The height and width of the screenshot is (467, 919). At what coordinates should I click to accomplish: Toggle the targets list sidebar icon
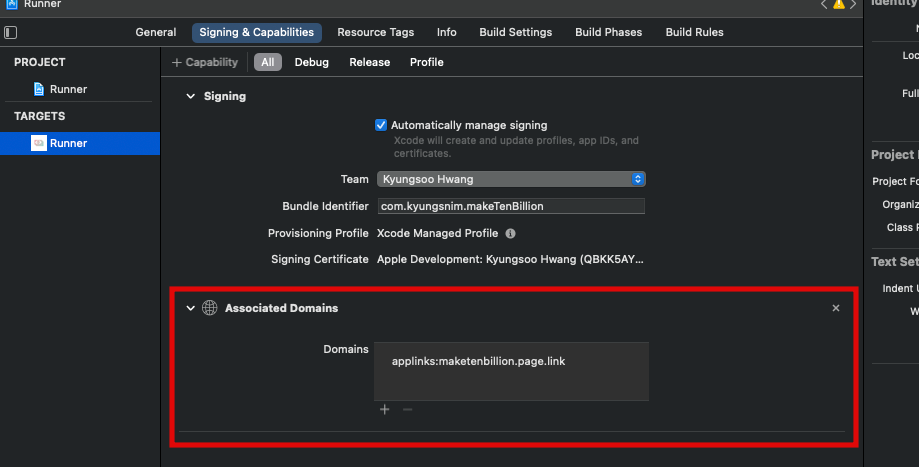coord(11,32)
